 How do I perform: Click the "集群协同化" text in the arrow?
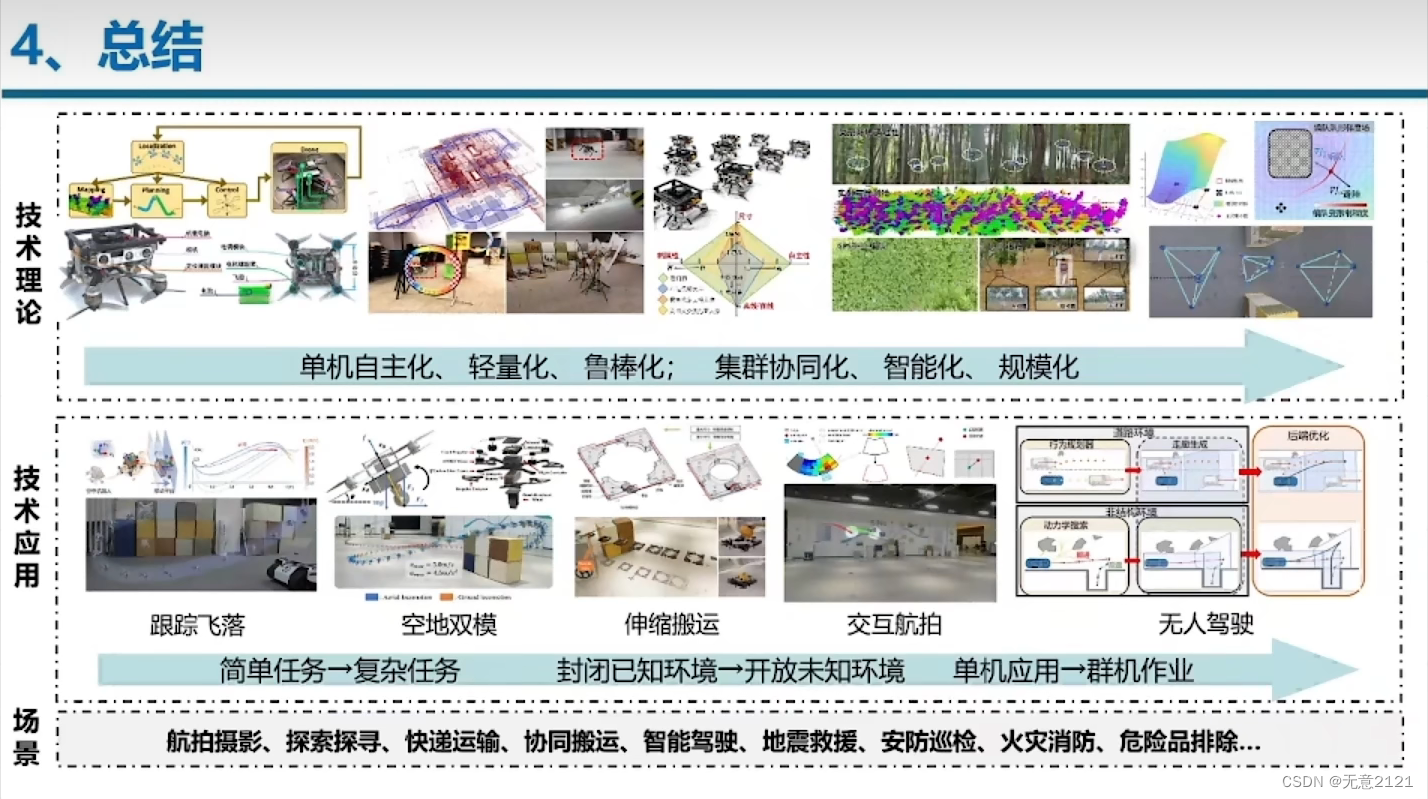tap(783, 367)
